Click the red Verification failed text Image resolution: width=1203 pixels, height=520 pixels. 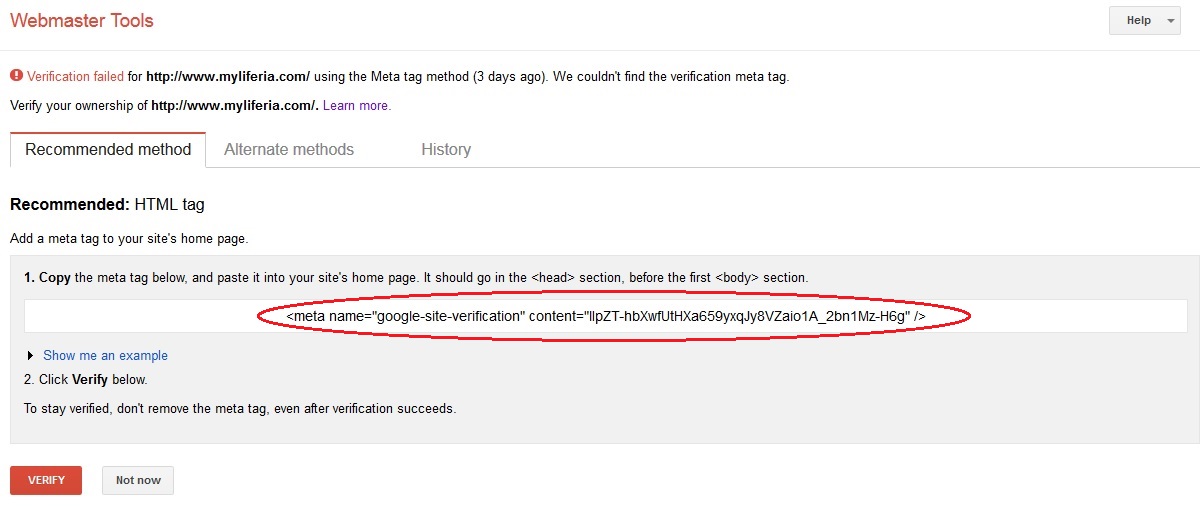click(x=76, y=76)
